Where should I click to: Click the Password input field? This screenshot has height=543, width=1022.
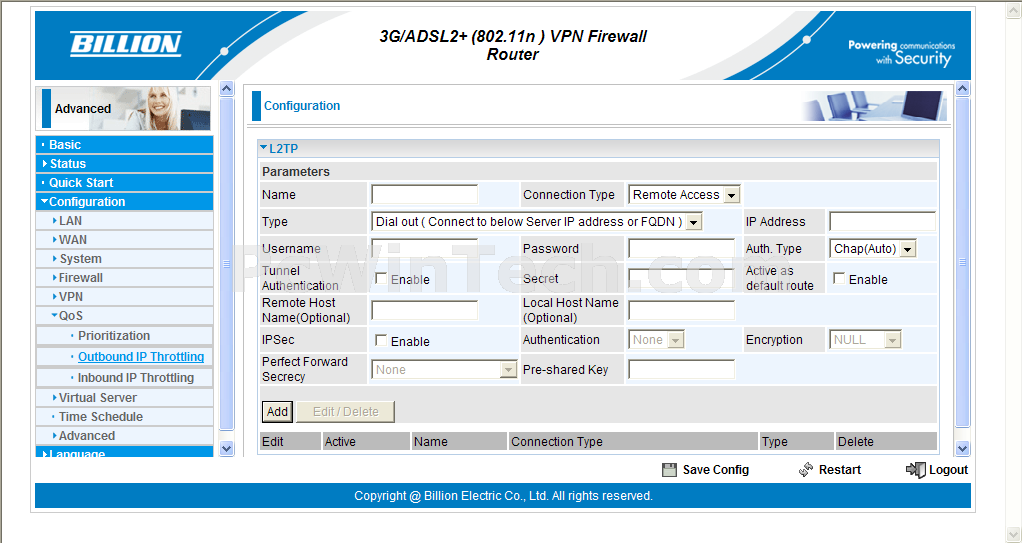681,248
